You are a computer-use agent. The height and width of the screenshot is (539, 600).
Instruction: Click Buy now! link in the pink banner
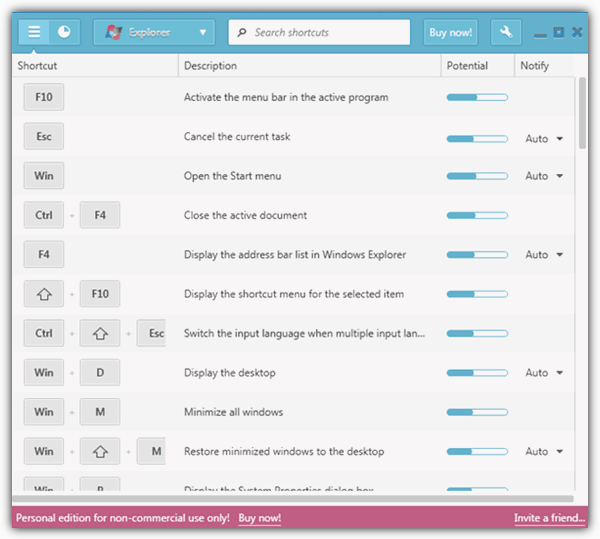click(x=259, y=518)
